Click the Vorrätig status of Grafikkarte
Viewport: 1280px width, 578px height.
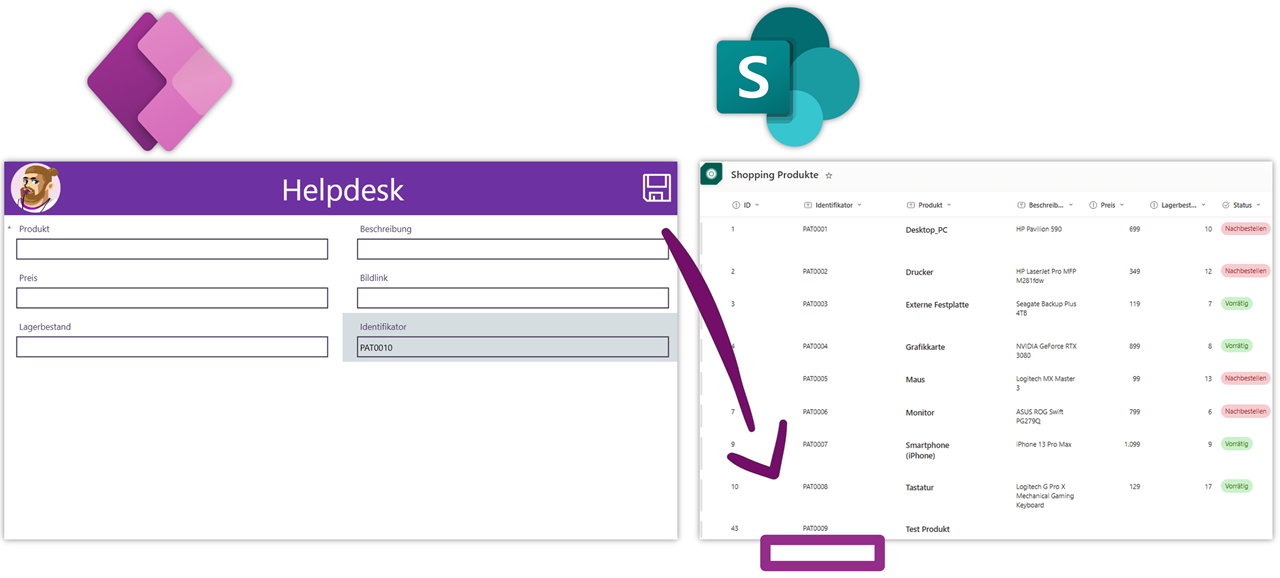pyautogui.click(x=1237, y=346)
